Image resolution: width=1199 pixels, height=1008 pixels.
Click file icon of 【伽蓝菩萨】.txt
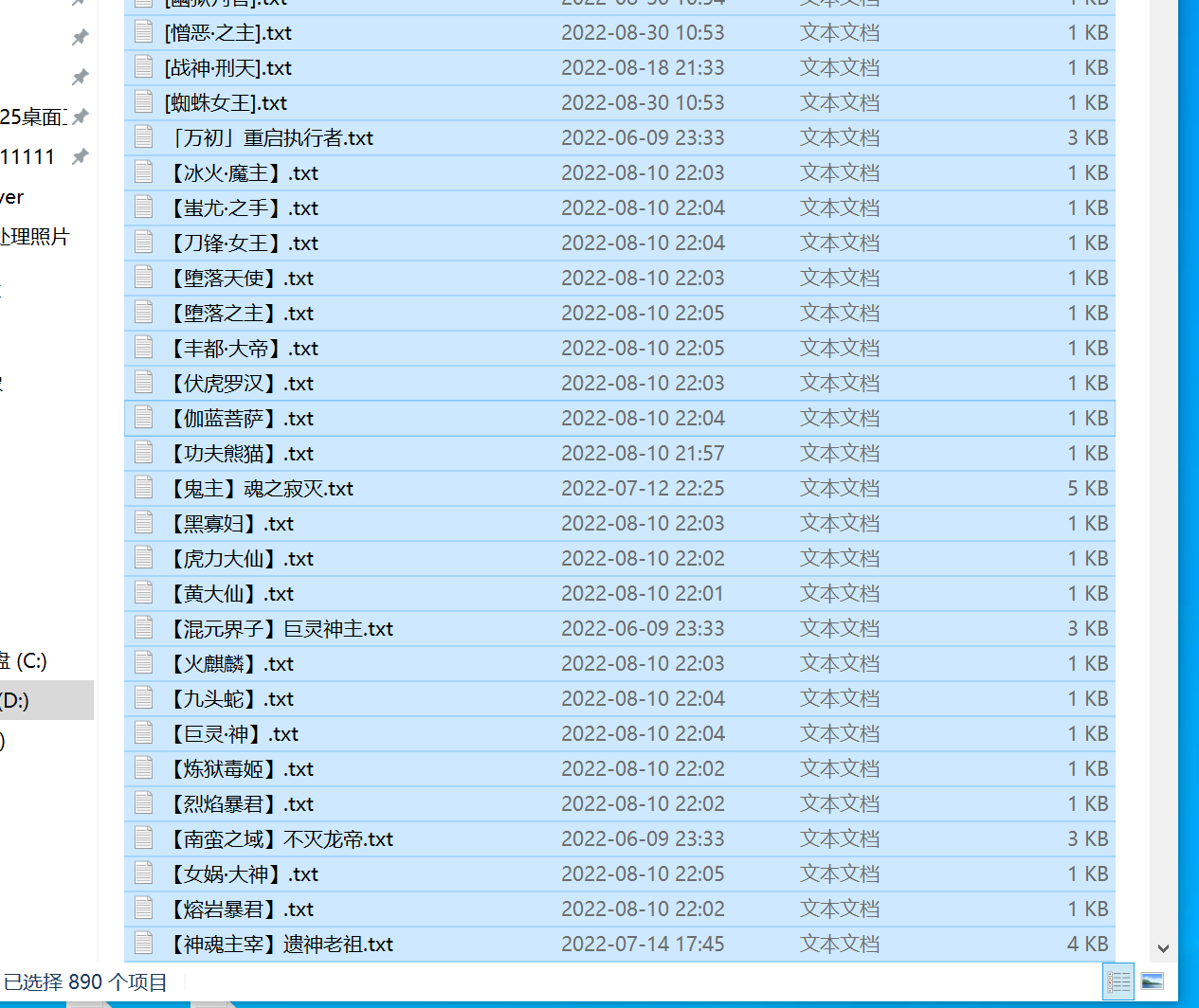144,418
